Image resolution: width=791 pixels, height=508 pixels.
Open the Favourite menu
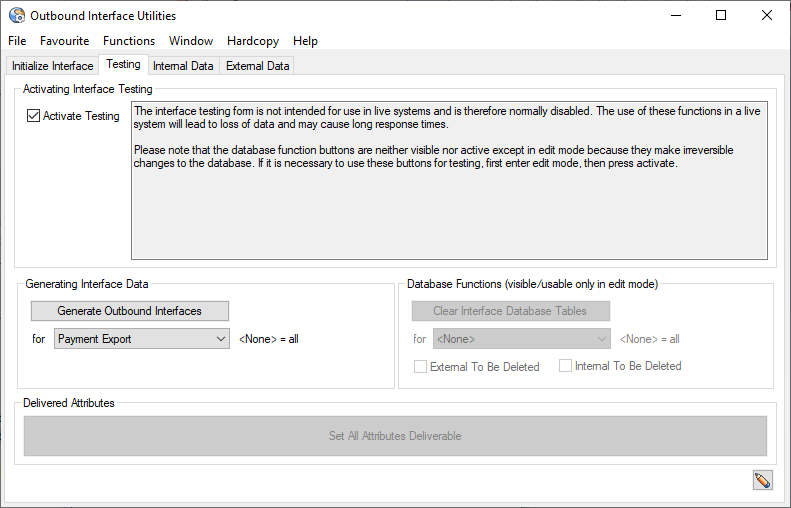coord(64,41)
